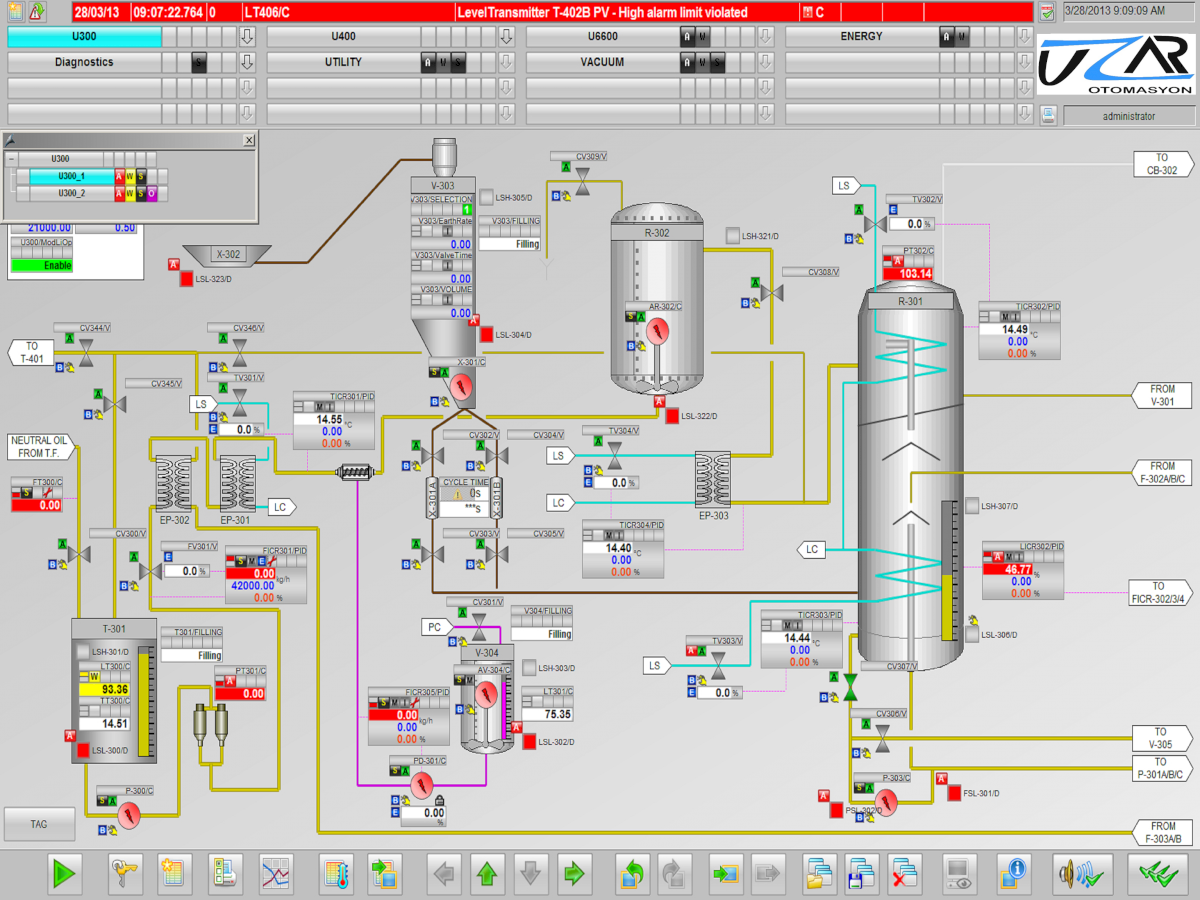This screenshot has width=1200, height=900.
Task: Click the TAG button
Action: click(x=39, y=824)
